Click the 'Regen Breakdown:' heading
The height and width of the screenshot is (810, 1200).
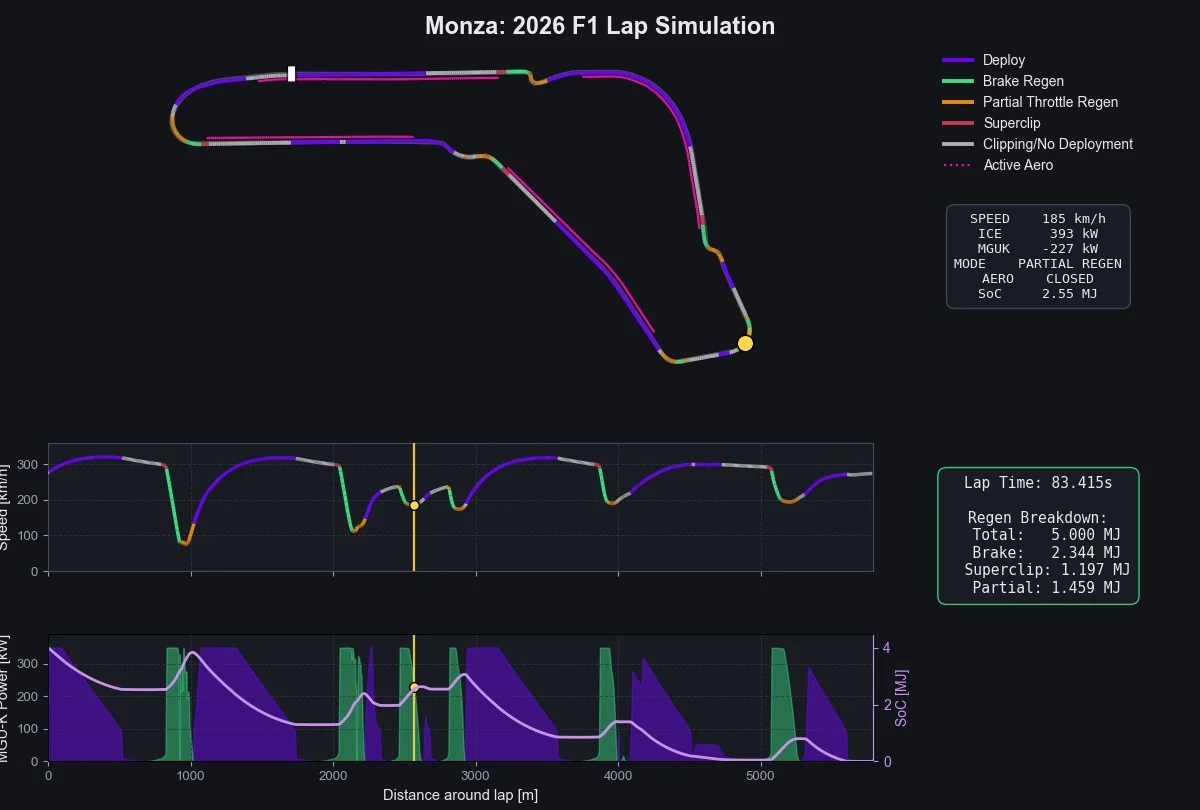[1038, 518]
